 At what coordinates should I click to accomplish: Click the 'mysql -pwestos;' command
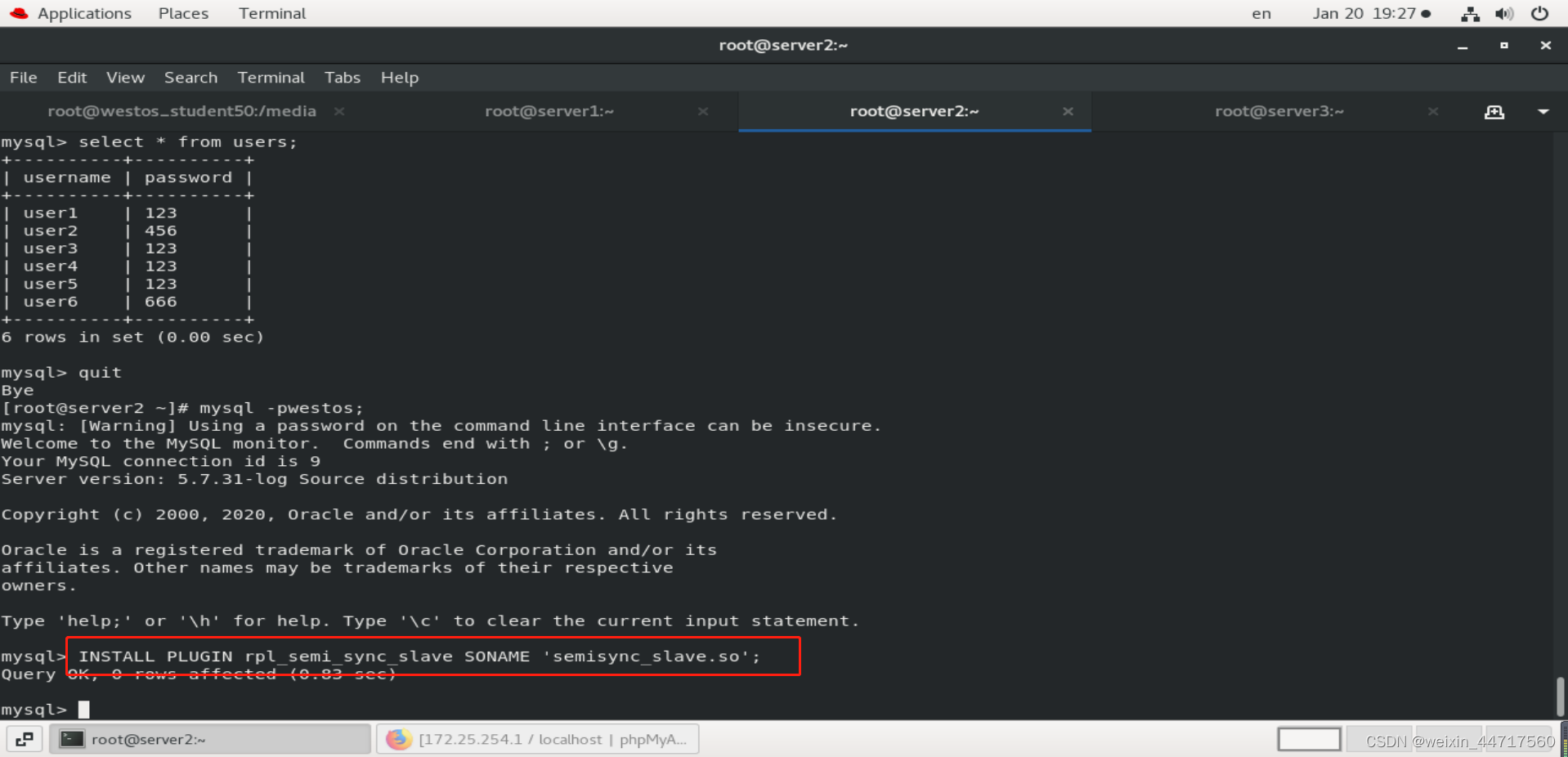tap(281, 408)
